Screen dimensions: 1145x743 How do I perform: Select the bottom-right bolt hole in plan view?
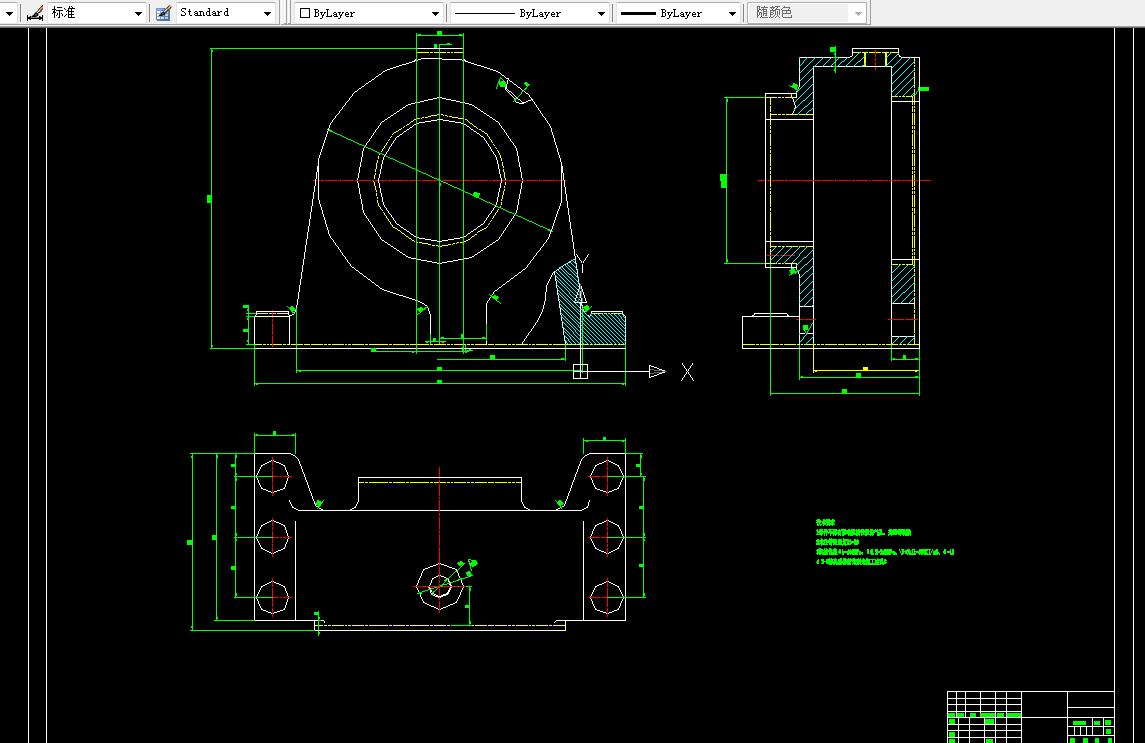pos(606,597)
